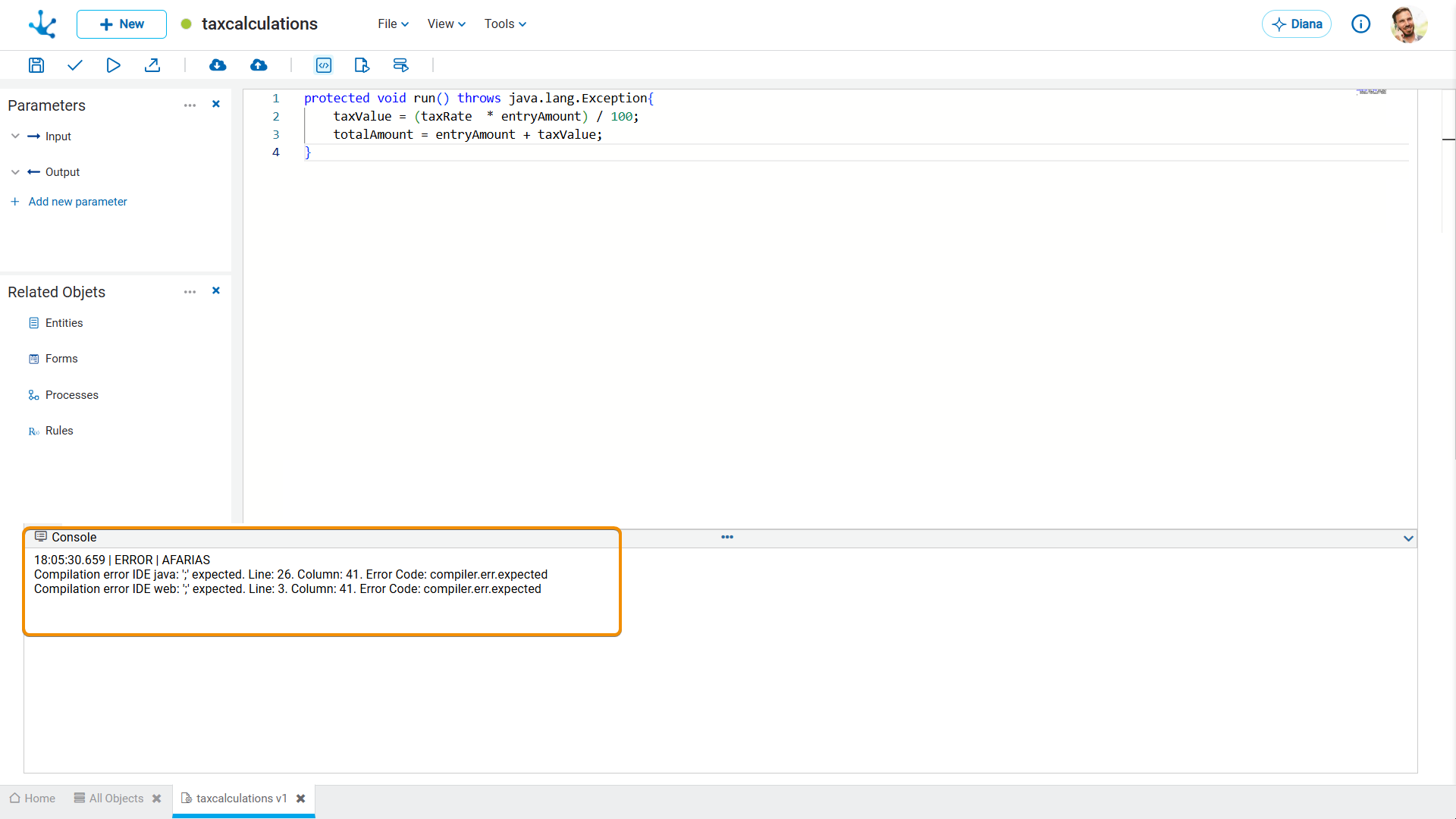
Task: Click the rows configuration toolbar icon
Action: 400,65
